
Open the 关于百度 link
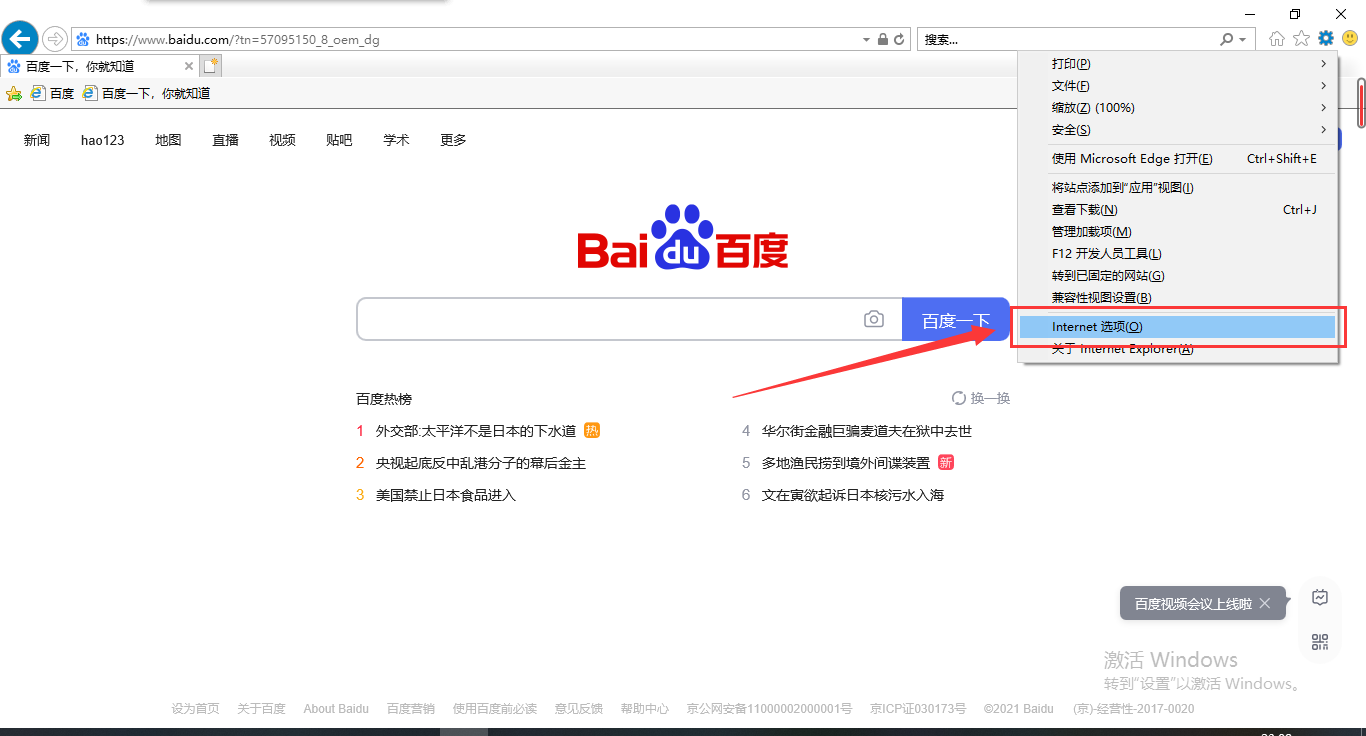coord(261,708)
